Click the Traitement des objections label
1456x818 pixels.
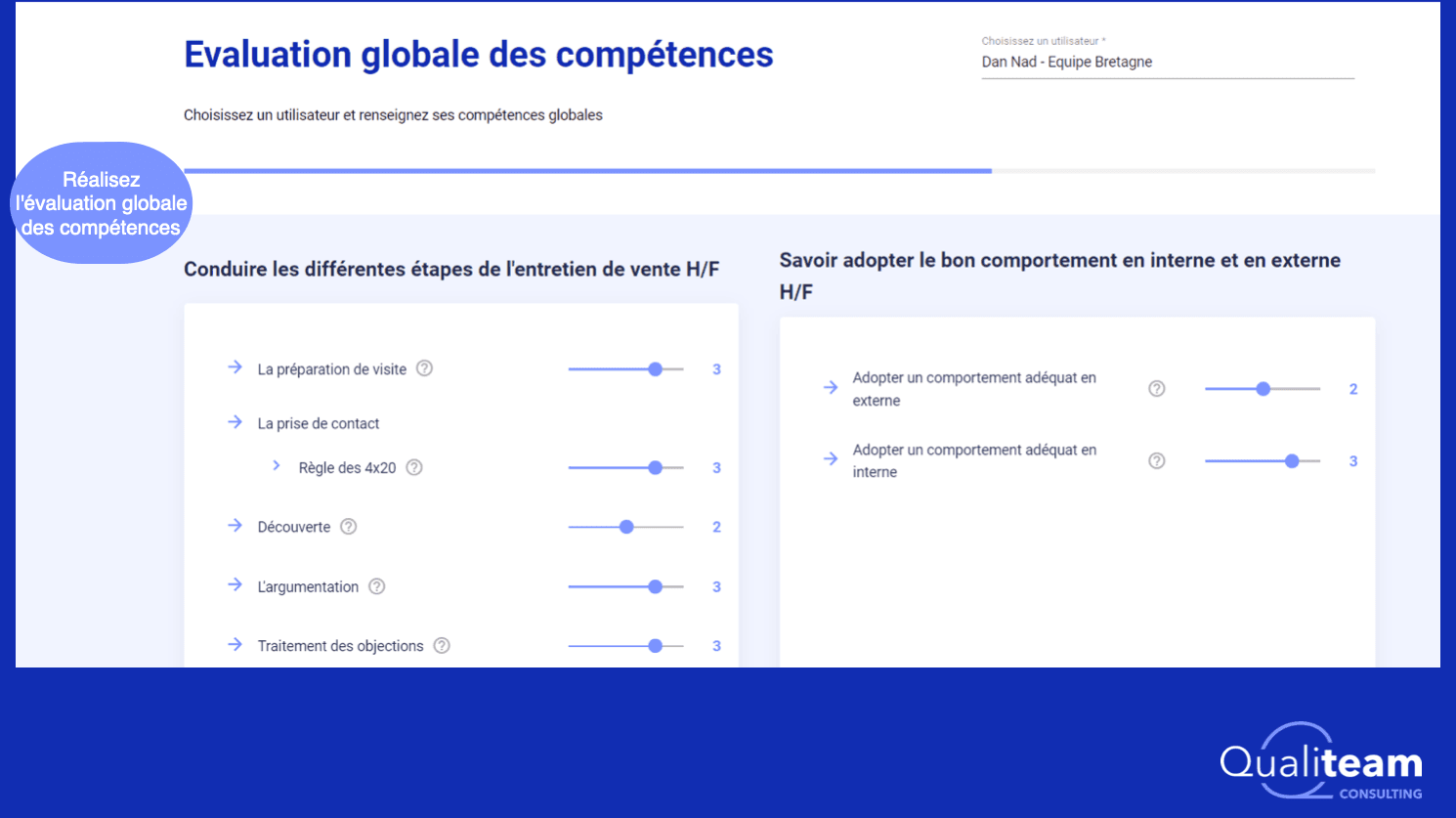340,646
